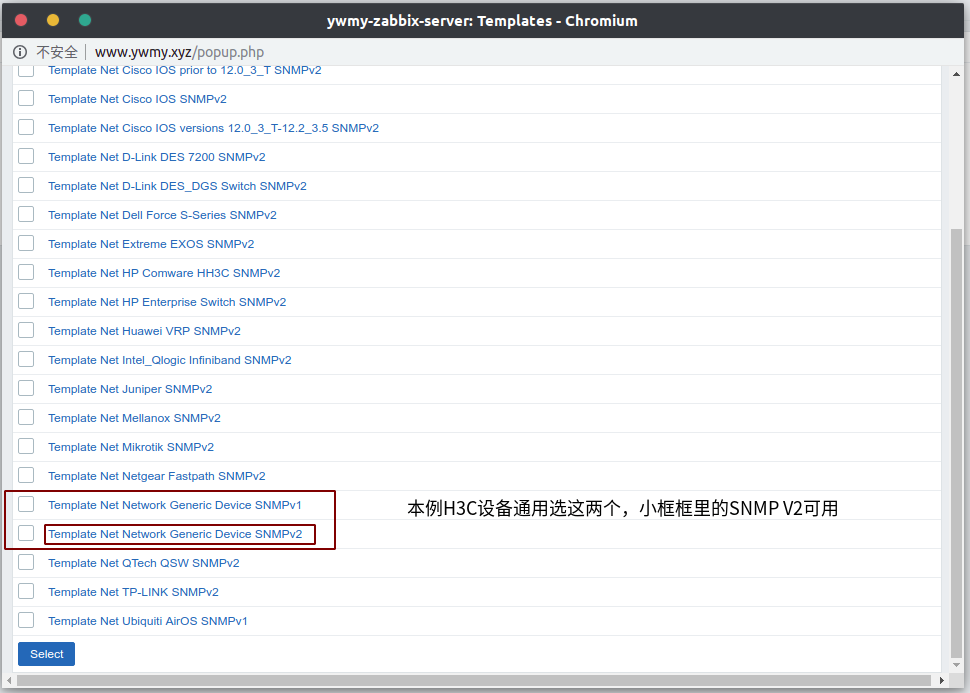Image resolution: width=970 pixels, height=693 pixels.
Task: Open Template Net Cisco IOS prior to 12.0_3_T link
Action: [184, 70]
